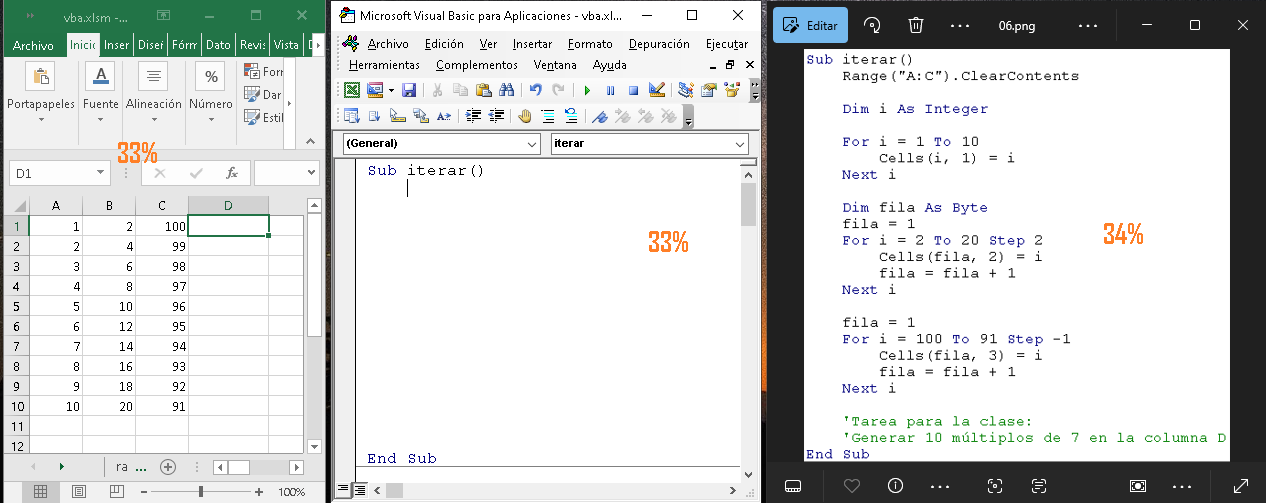
Task: Toggle design mode icon in VBA toolbar
Action: 657,90
